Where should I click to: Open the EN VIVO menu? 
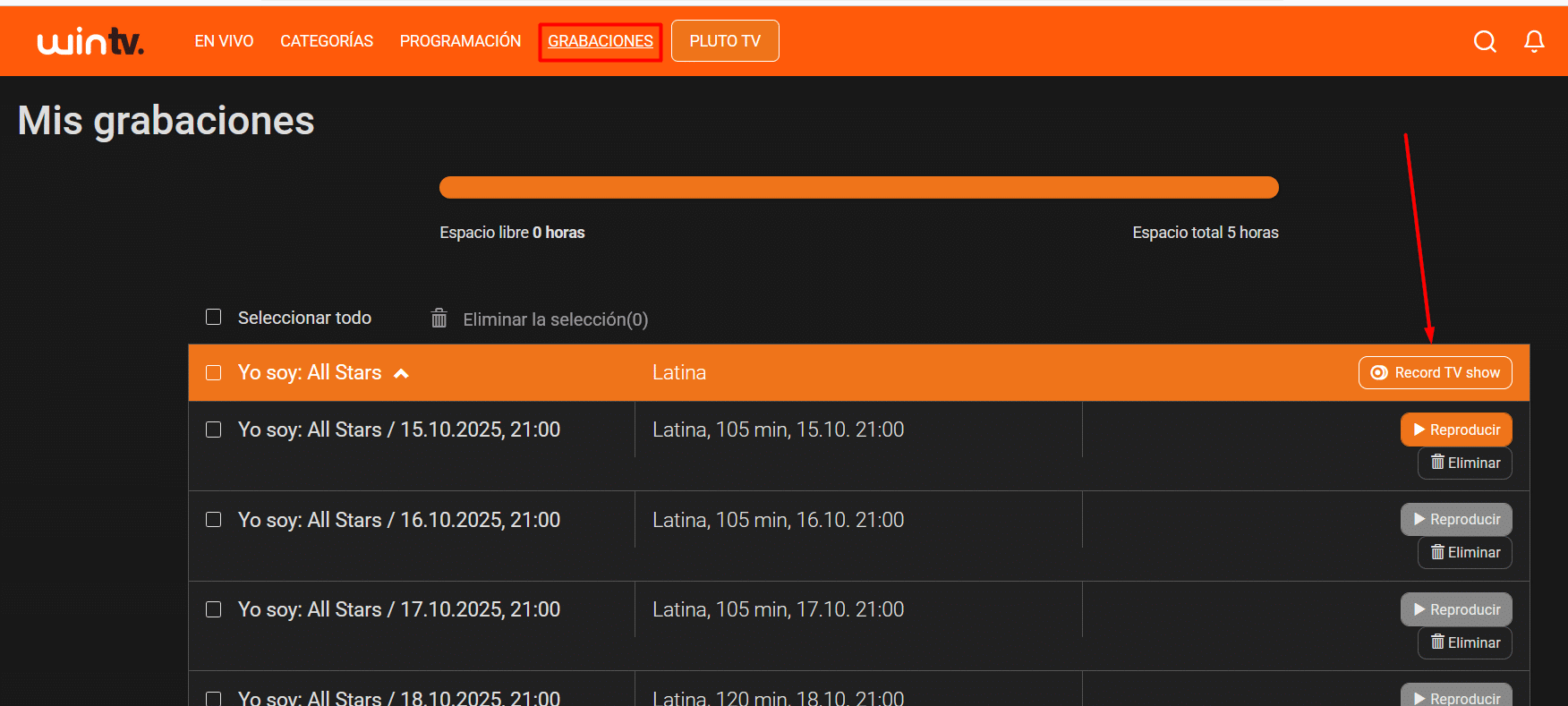[x=224, y=41]
